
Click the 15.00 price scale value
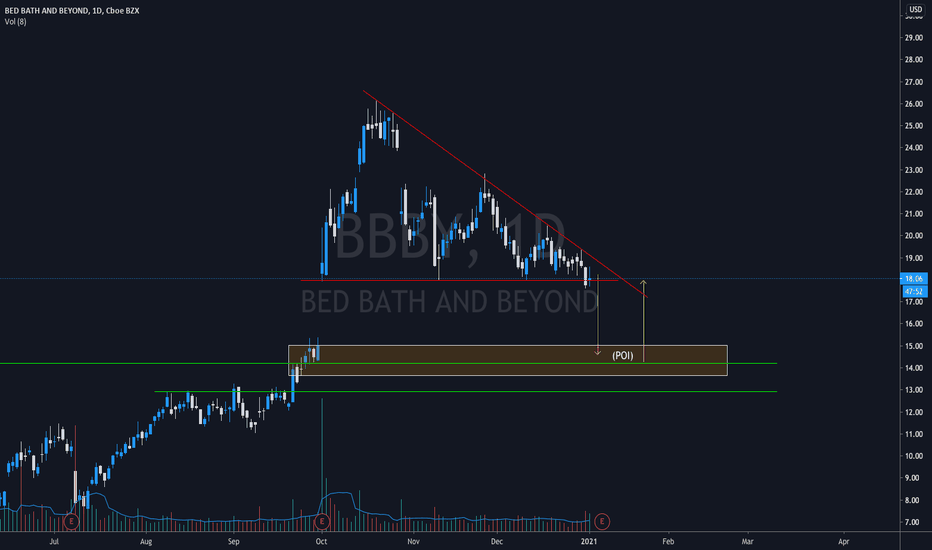coord(914,346)
